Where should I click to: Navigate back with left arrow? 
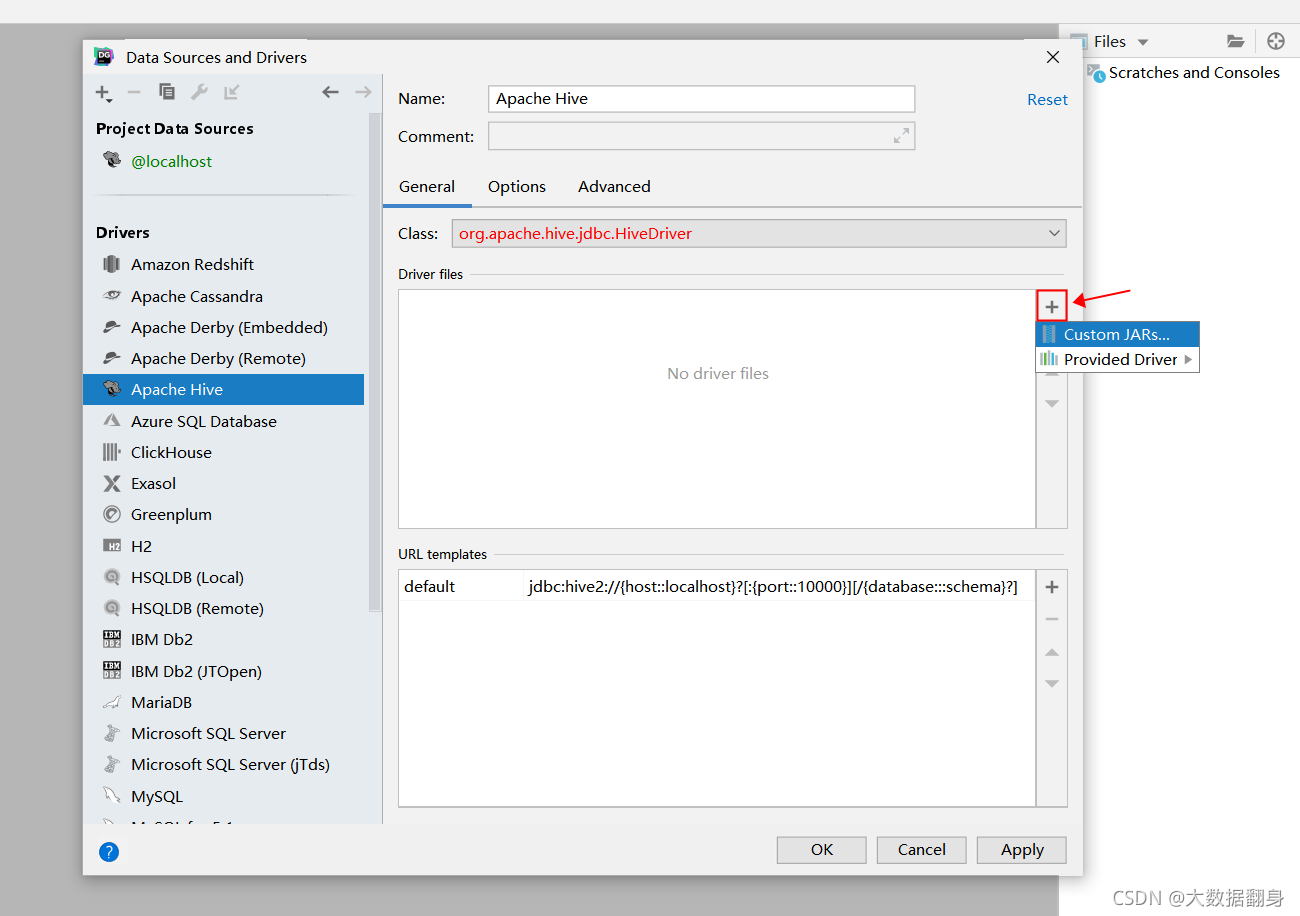pyautogui.click(x=330, y=92)
